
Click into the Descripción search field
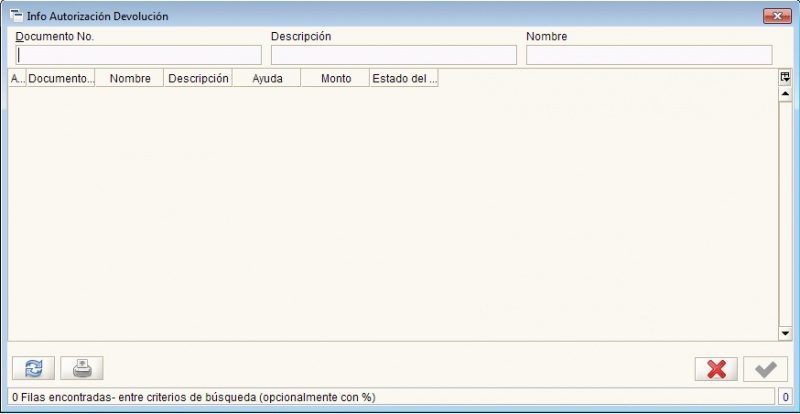pos(394,55)
